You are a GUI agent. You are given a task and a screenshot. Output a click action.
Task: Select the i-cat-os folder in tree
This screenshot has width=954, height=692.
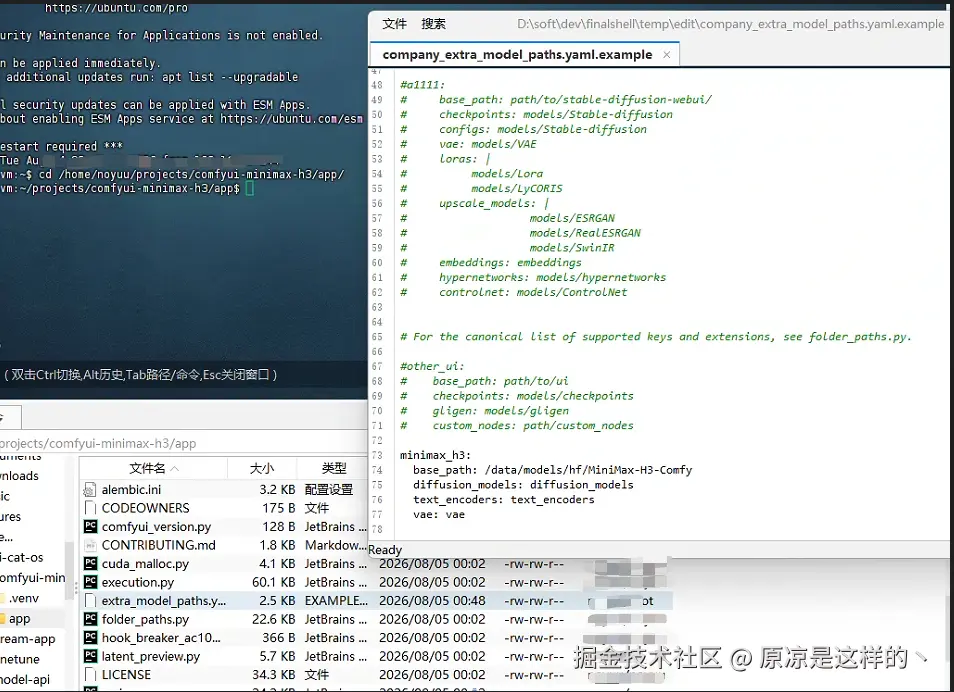click(22, 557)
